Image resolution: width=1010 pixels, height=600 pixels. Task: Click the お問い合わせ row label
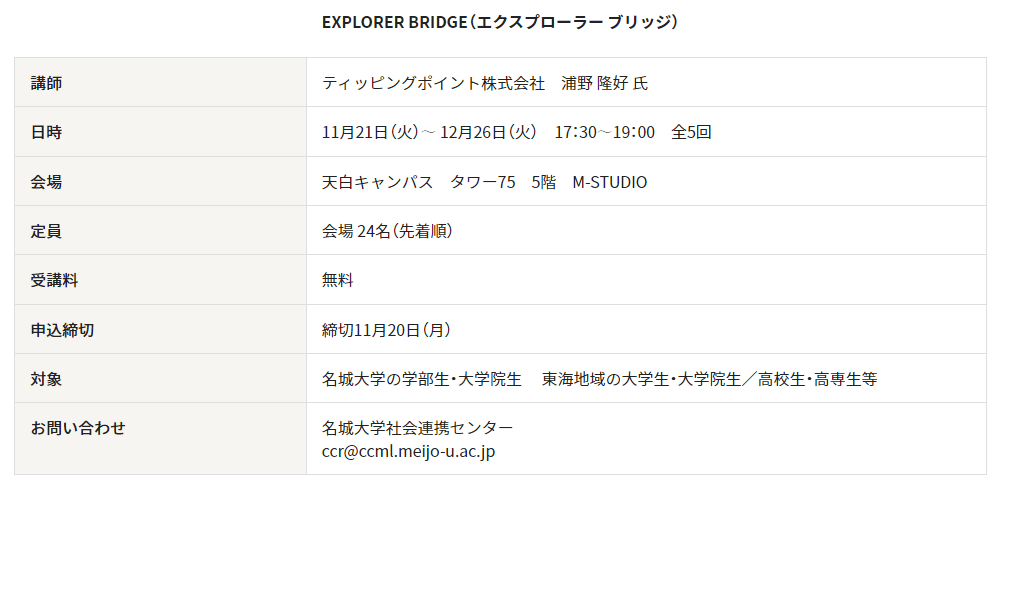(78, 428)
